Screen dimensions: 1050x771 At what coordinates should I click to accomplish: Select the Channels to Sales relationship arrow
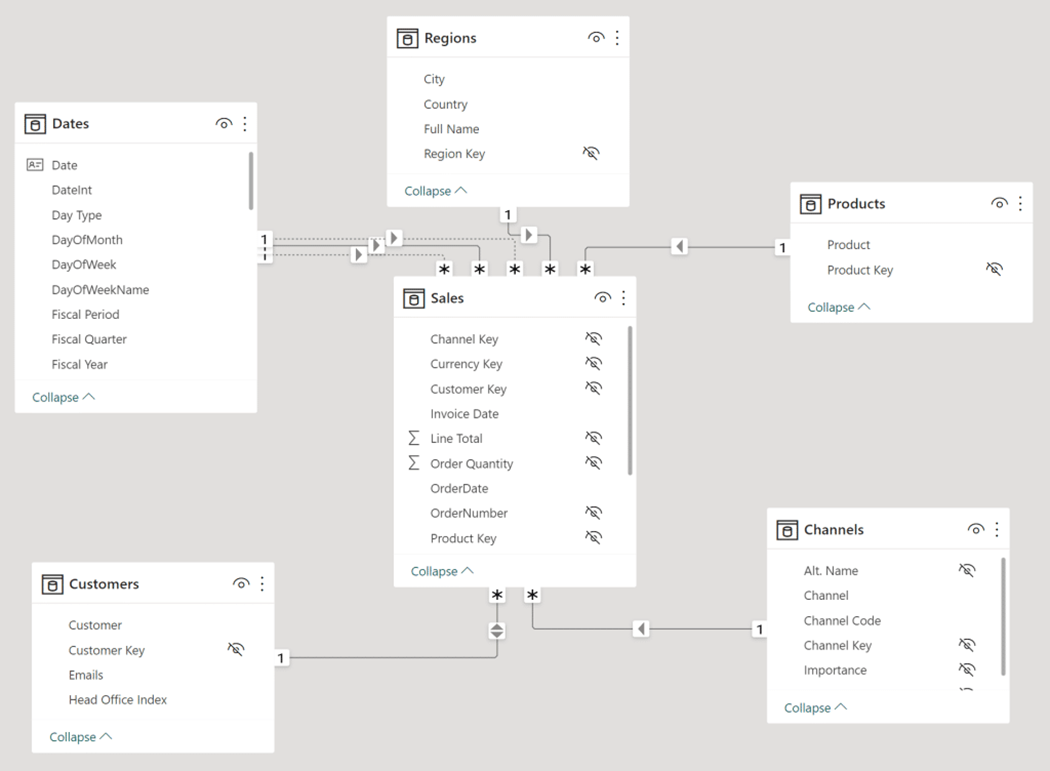pos(641,629)
